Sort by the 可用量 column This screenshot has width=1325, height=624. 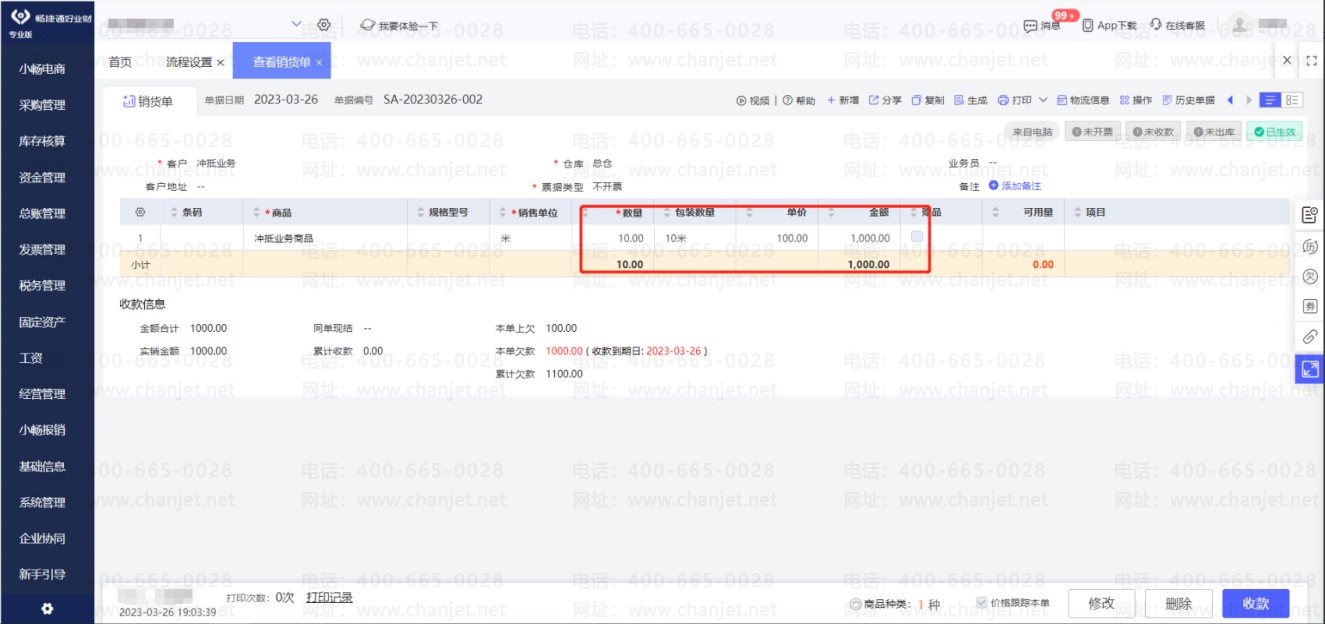point(995,212)
